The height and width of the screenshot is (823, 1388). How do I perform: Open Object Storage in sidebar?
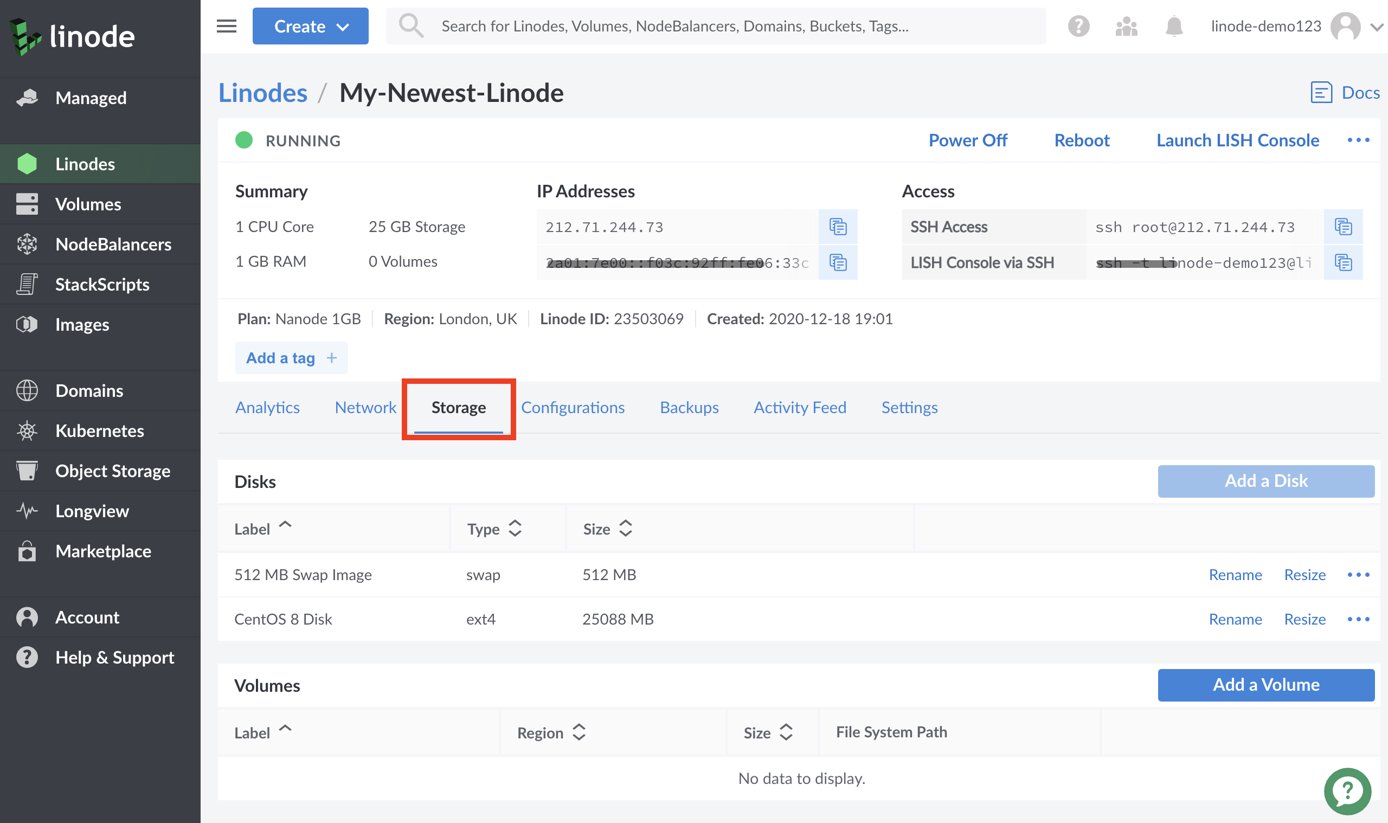(x=100, y=471)
